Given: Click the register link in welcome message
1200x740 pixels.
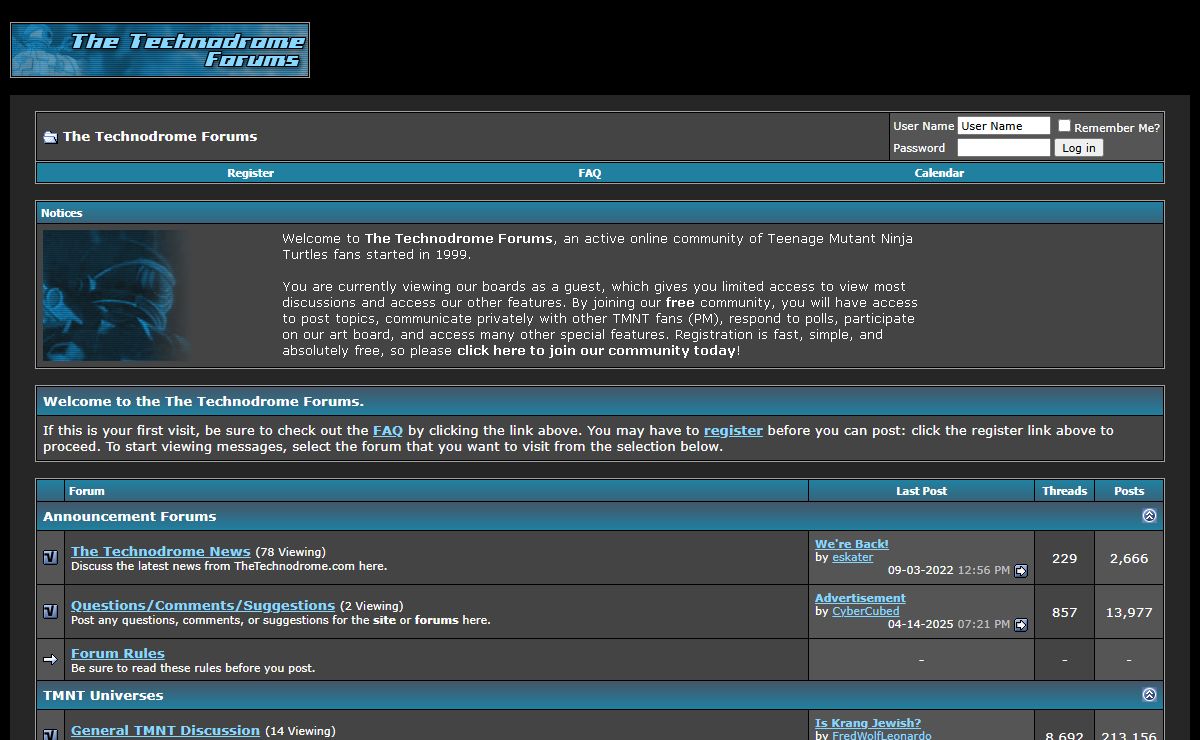Looking at the screenshot, I should coord(733,430).
